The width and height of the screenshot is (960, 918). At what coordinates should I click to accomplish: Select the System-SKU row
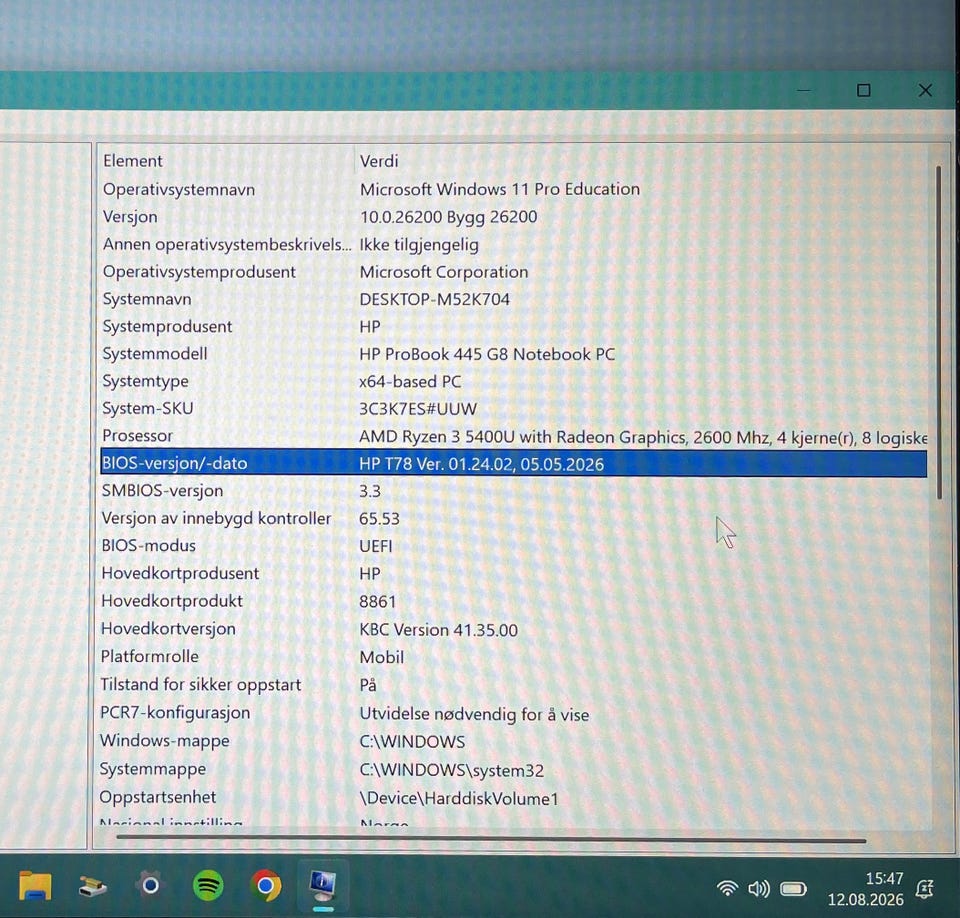[x=514, y=408]
